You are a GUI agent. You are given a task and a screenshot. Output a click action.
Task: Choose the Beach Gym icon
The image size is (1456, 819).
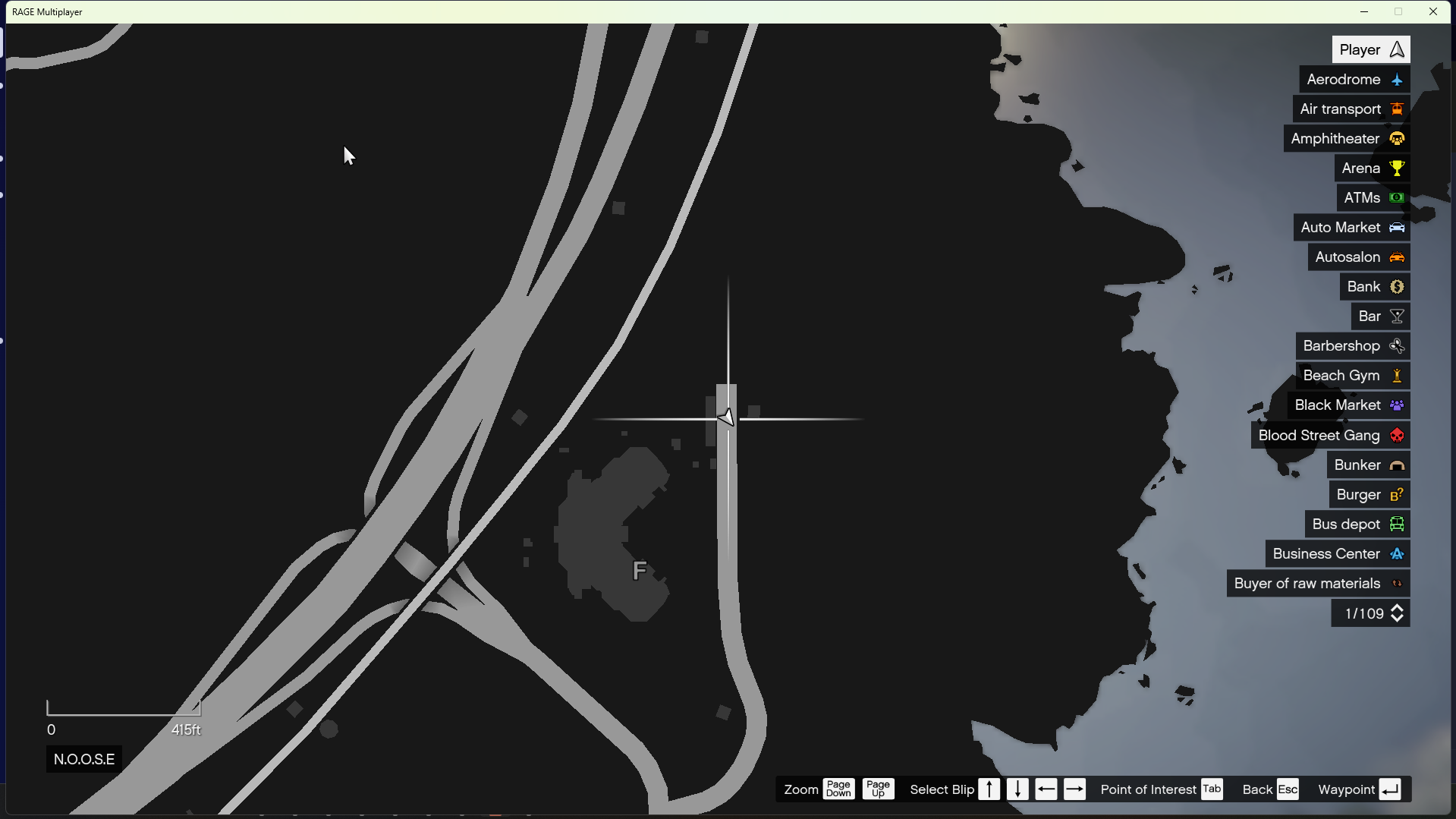point(1397,376)
